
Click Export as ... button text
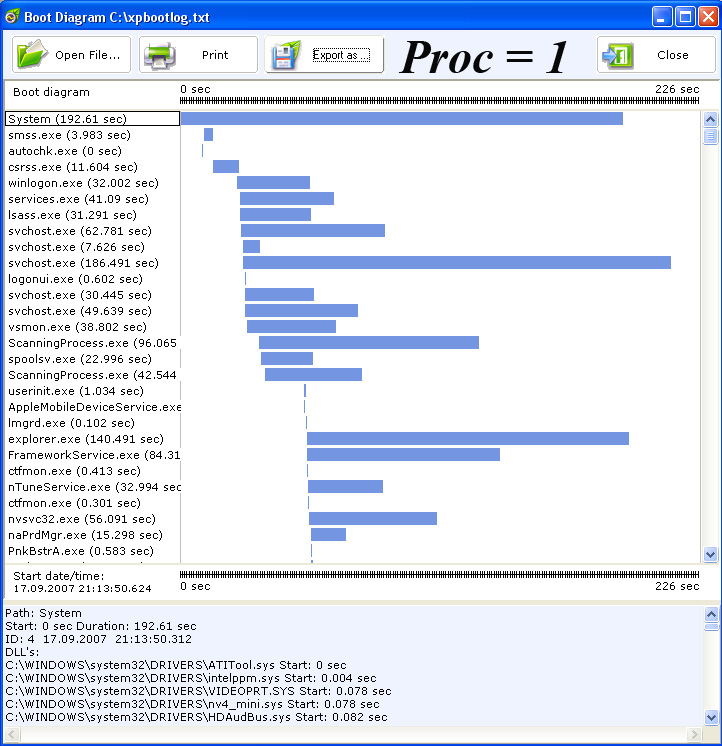point(341,55)
